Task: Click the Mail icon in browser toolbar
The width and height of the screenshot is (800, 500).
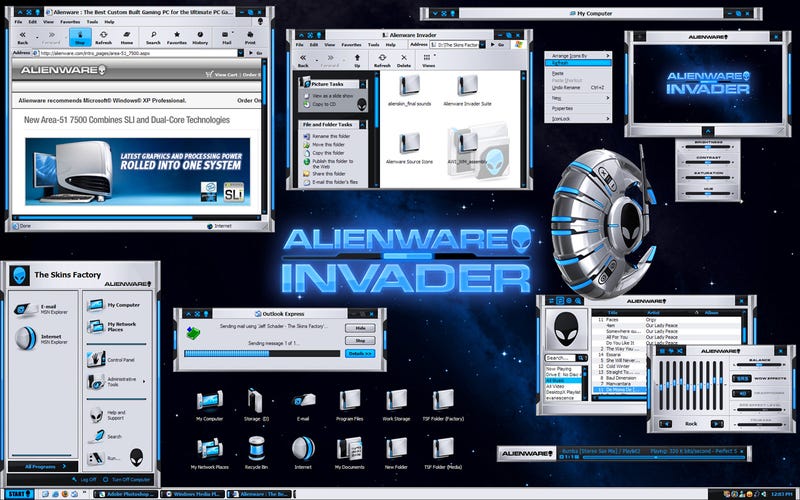Action: click(x=226, y=37)
